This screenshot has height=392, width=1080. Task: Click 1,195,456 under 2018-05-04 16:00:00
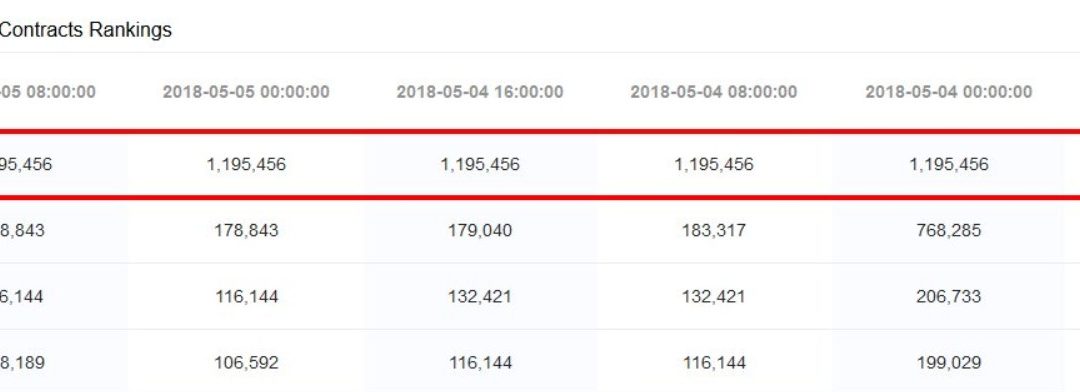pos(480,165)
